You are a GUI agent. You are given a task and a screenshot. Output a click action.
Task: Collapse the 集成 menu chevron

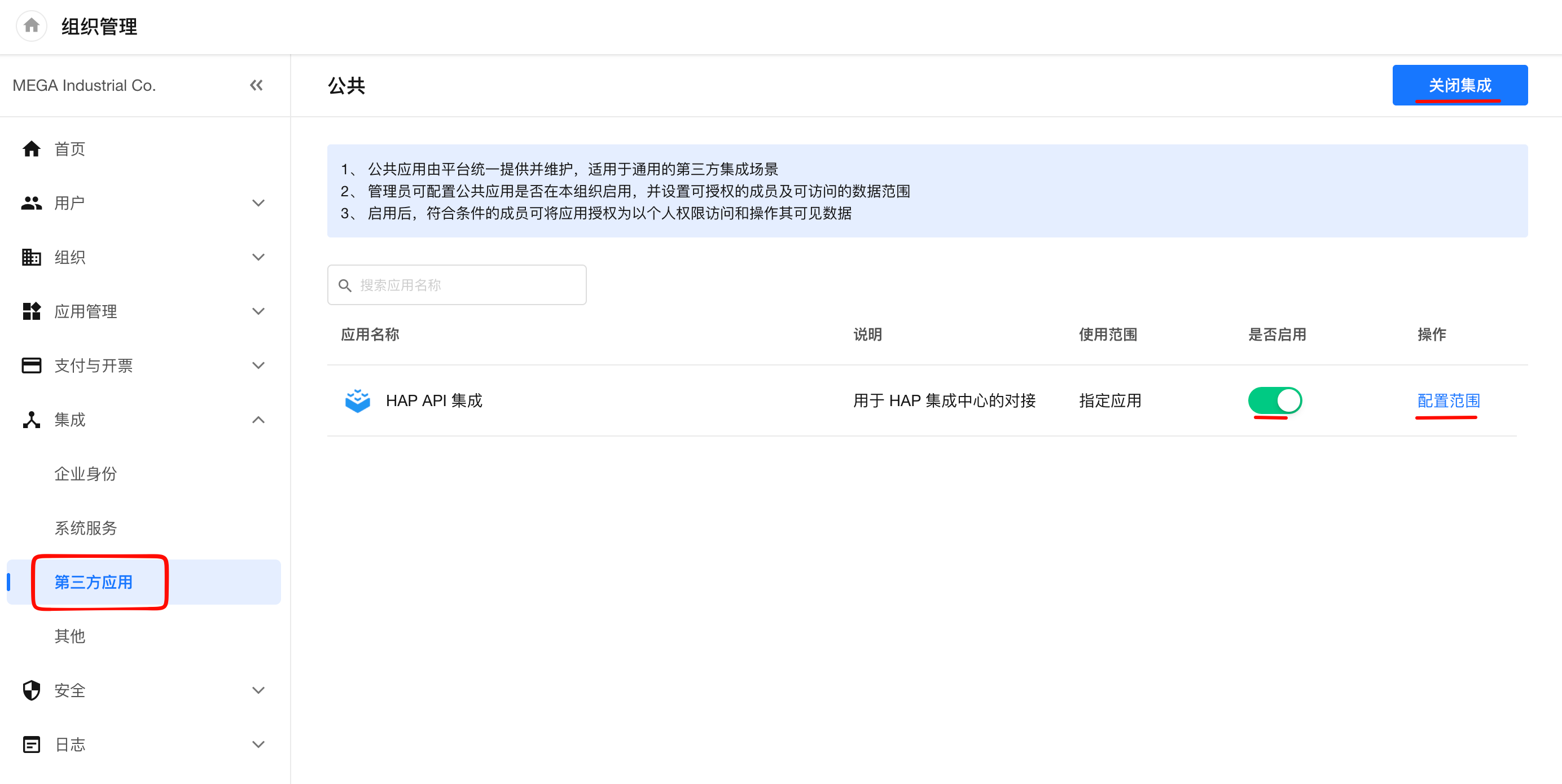pos(258,419)
